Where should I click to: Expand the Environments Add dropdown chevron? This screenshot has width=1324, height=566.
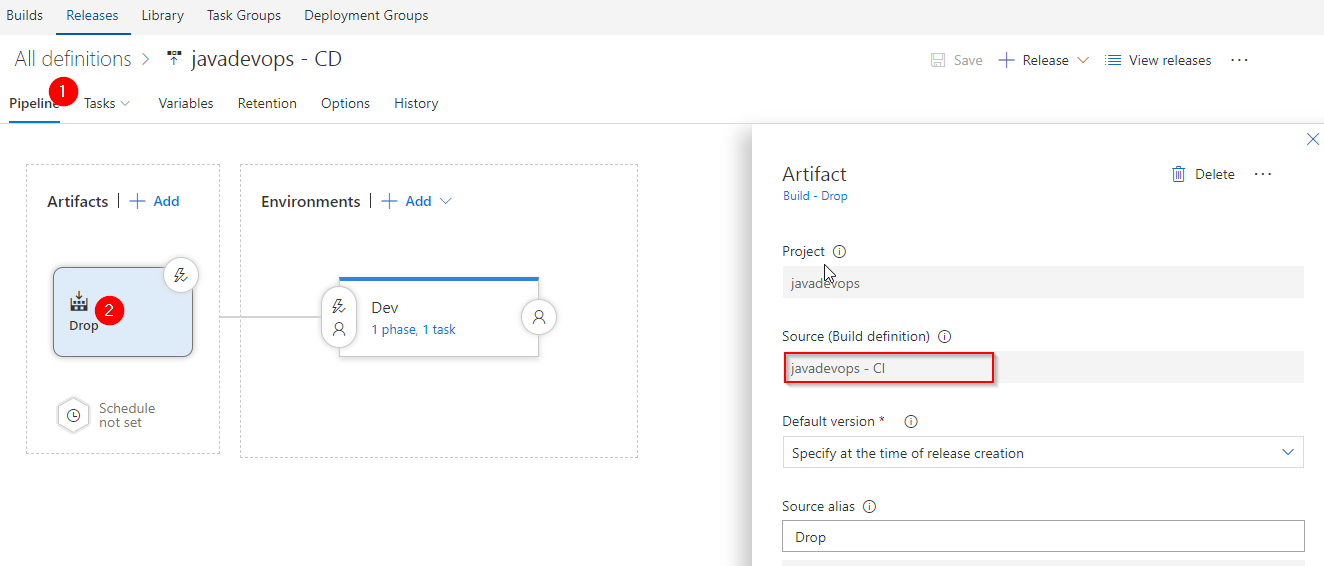(x=446, y=201)
